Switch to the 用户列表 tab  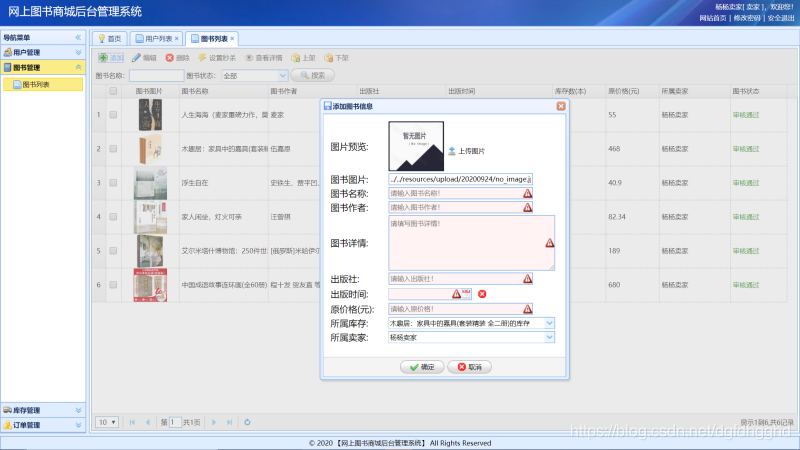(154, 38)
